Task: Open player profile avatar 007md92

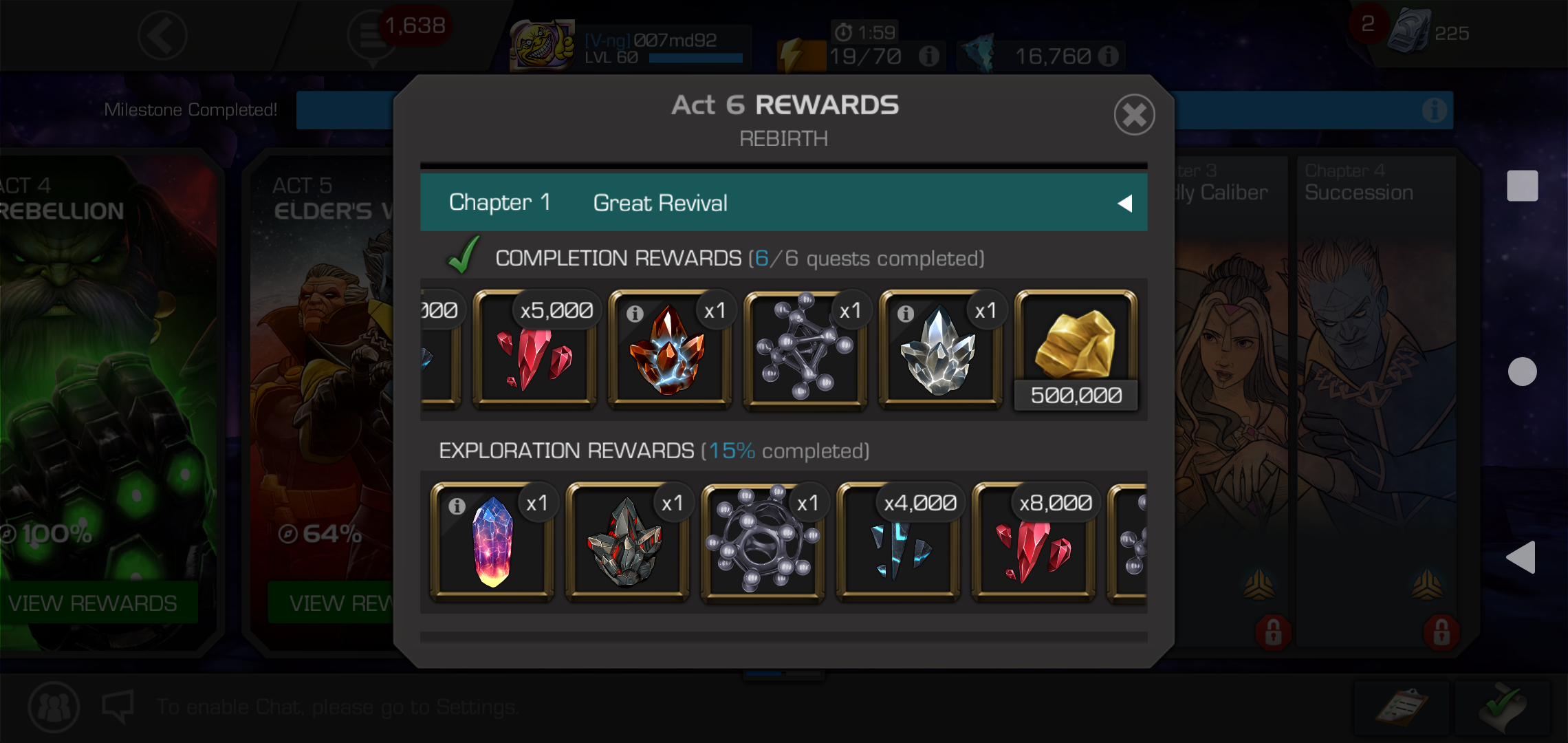Action: (543, 45)
